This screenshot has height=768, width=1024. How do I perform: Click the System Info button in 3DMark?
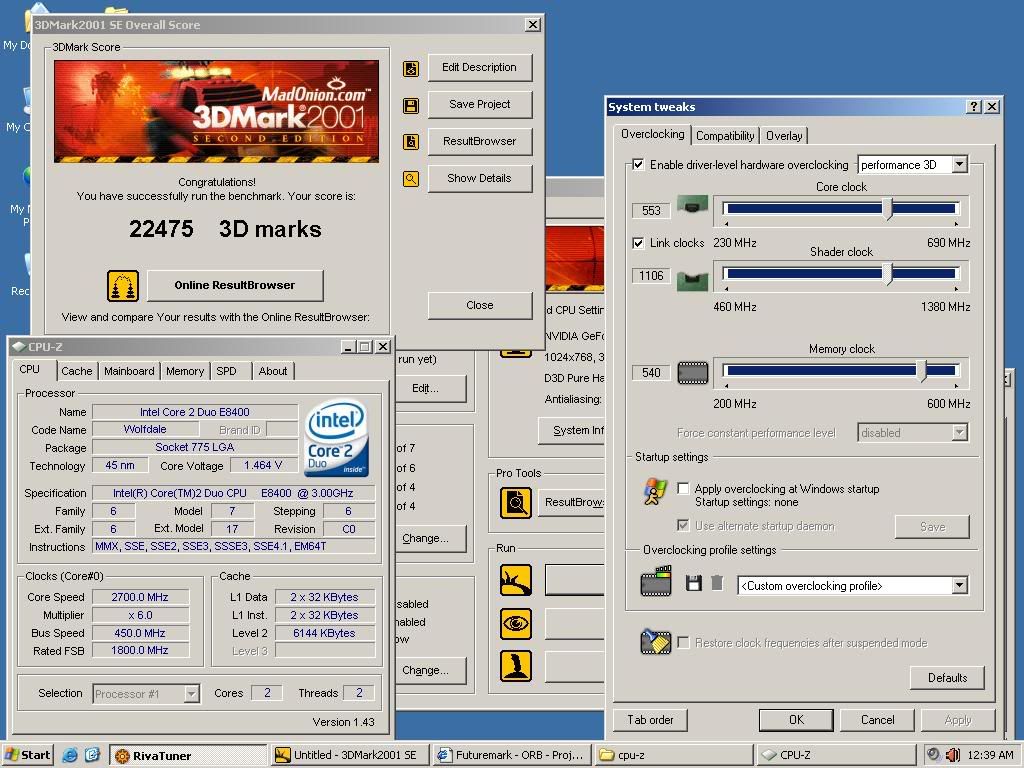(572, 430)
